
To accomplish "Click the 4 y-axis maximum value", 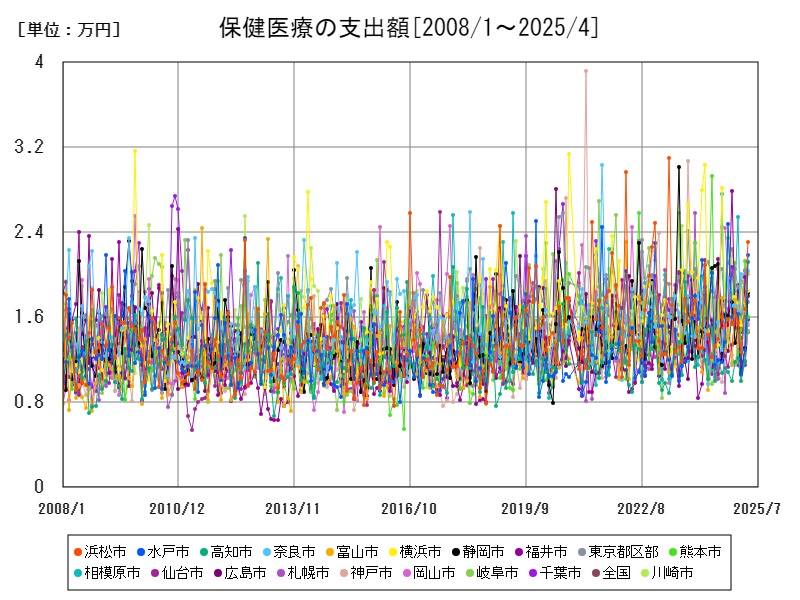I will pos(39,62).
